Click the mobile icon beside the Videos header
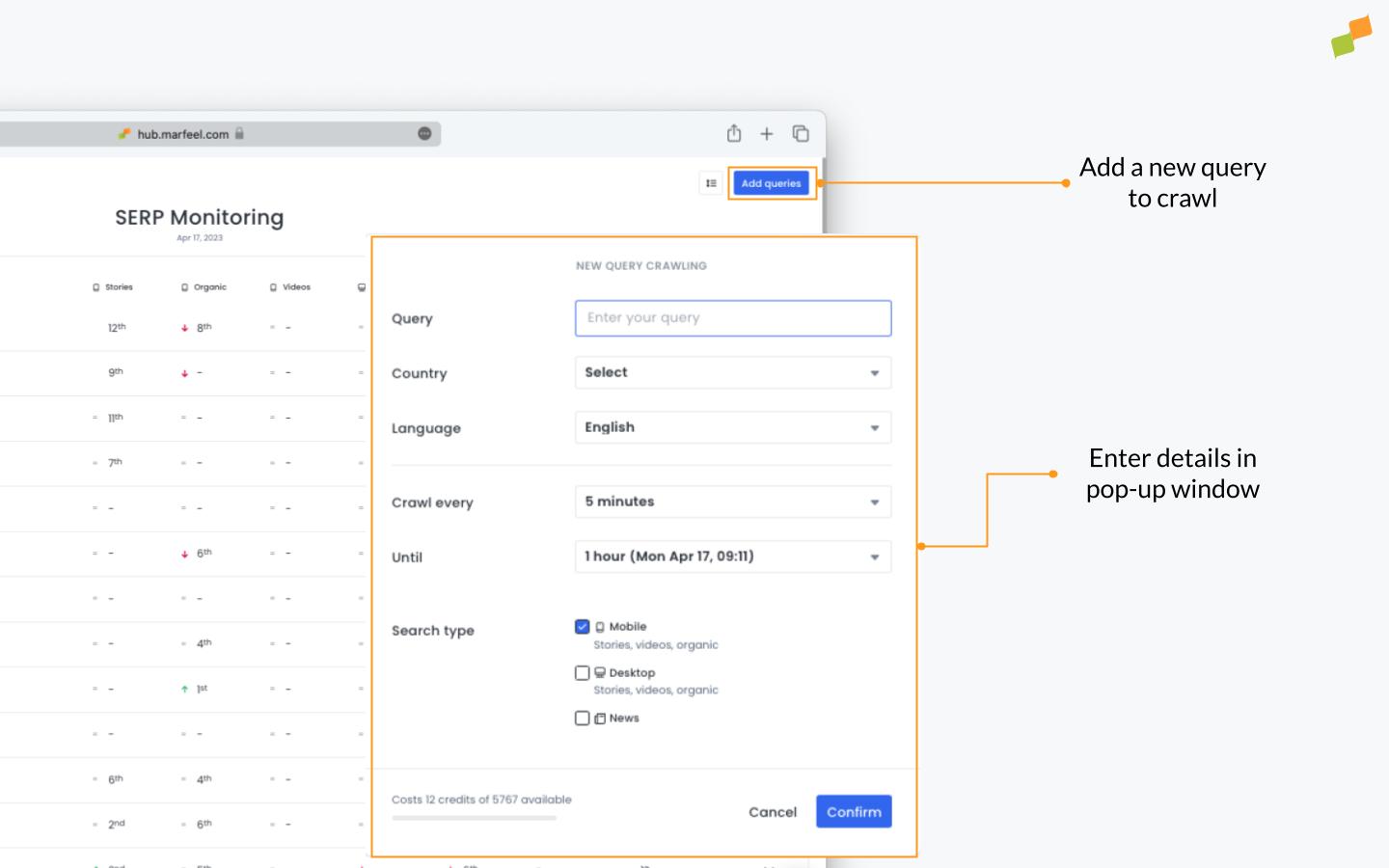The width and height of the screenshot is (1389, 868). (x=273, y=286)
